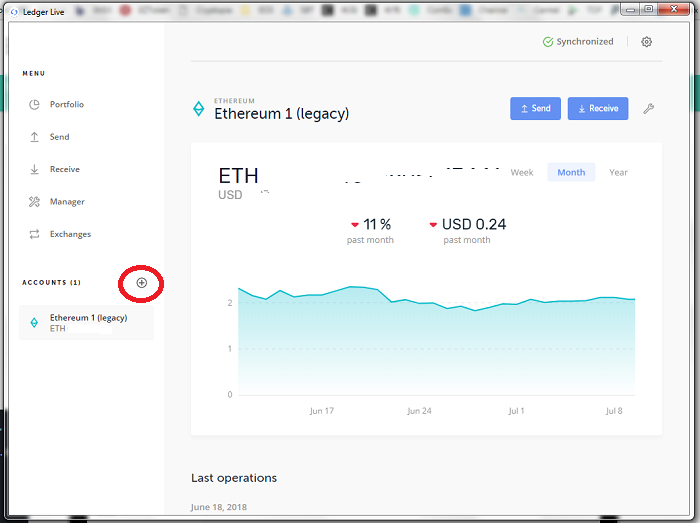
Task: Click the Ethereum 1 (legacy) page title
Action: coord(282,114)
